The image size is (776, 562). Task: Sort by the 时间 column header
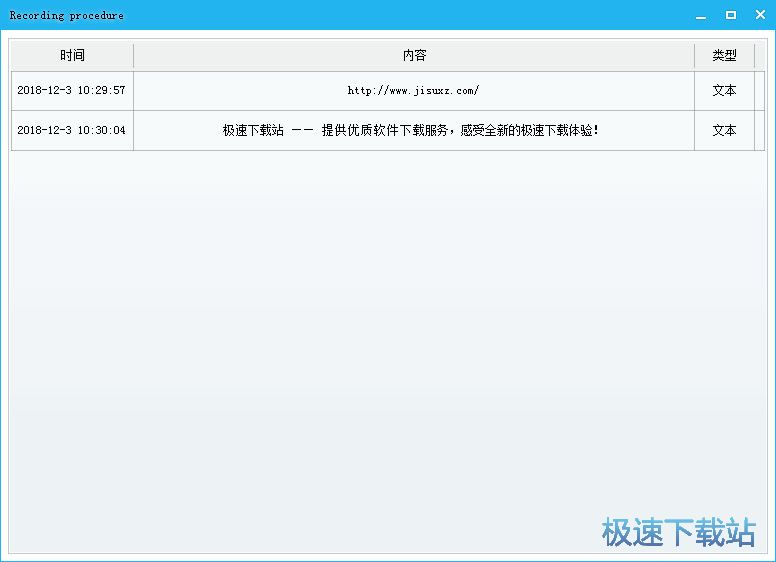[x=72, y=56]
